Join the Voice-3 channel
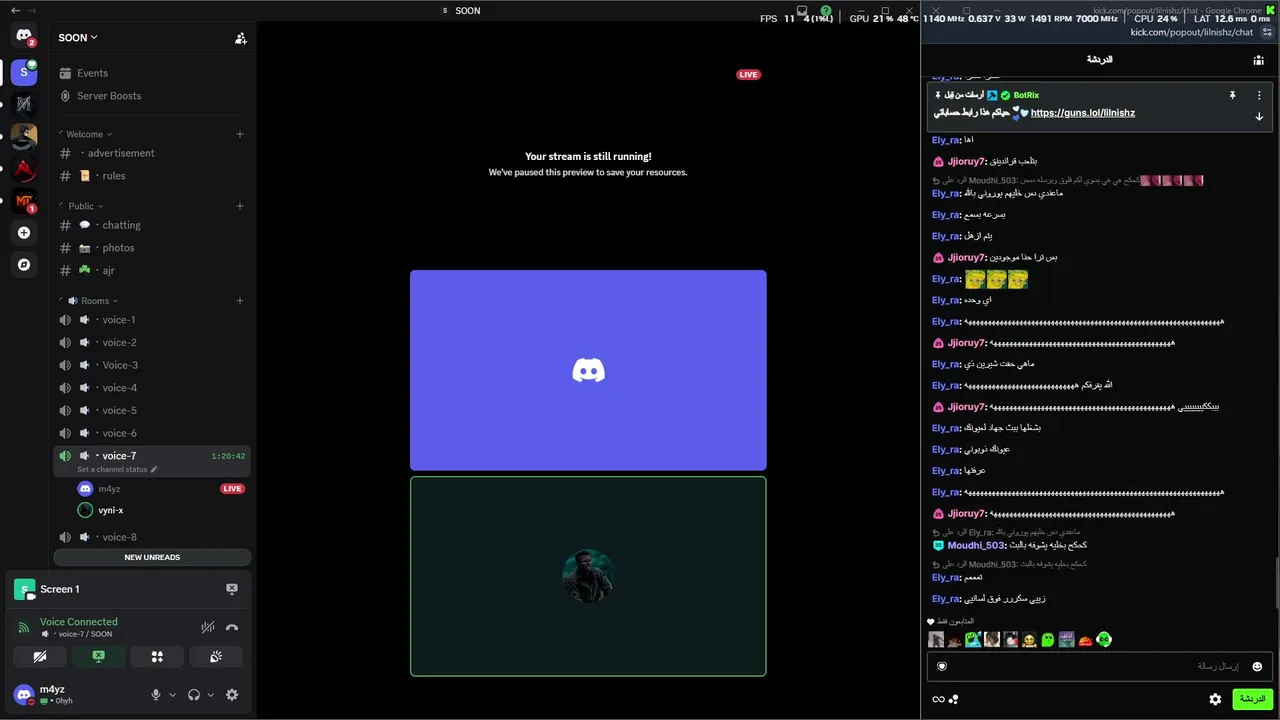1280x720 pixels. (x=152, y=366)
